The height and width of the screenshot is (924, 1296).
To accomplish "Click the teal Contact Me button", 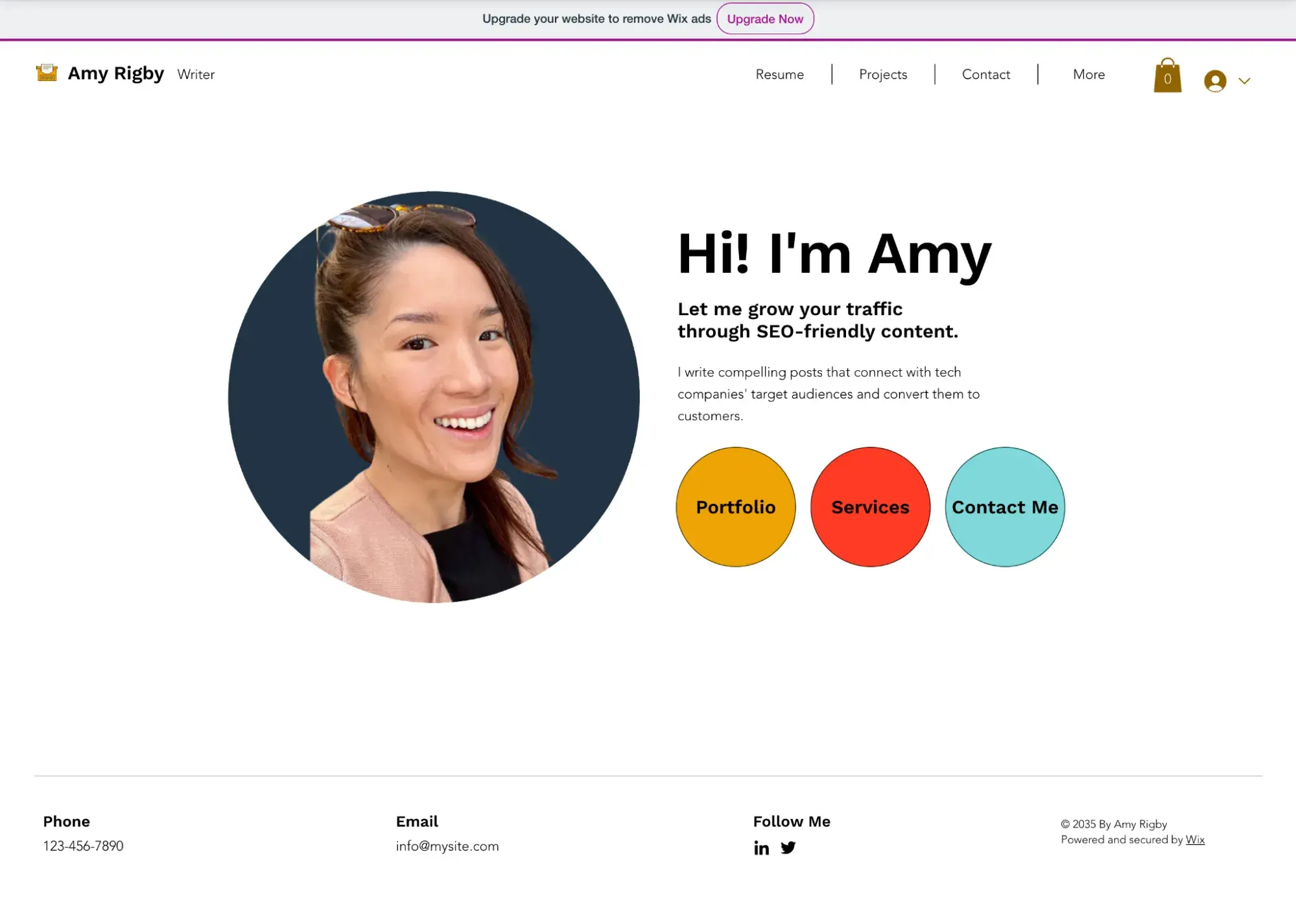I will click(x=1004, y=507).
